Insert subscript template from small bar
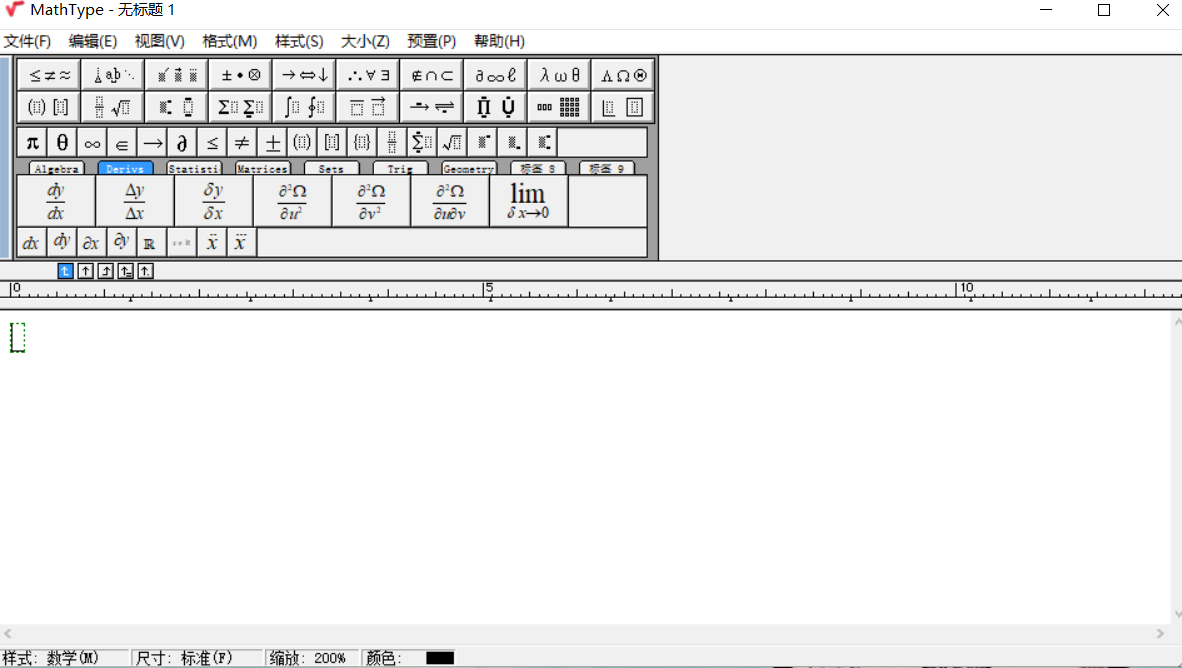The width and height of the screenshot is (1182, 668). [x=513, y=142]
